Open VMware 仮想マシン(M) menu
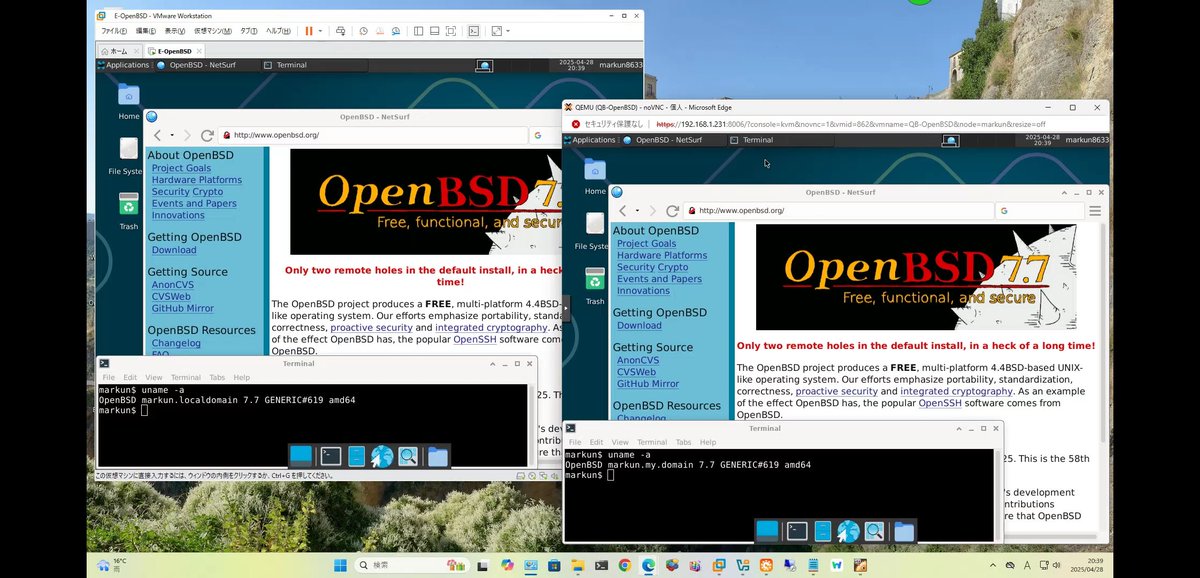1200x578 pixels. pyautogui.click(x=212, y=31)
